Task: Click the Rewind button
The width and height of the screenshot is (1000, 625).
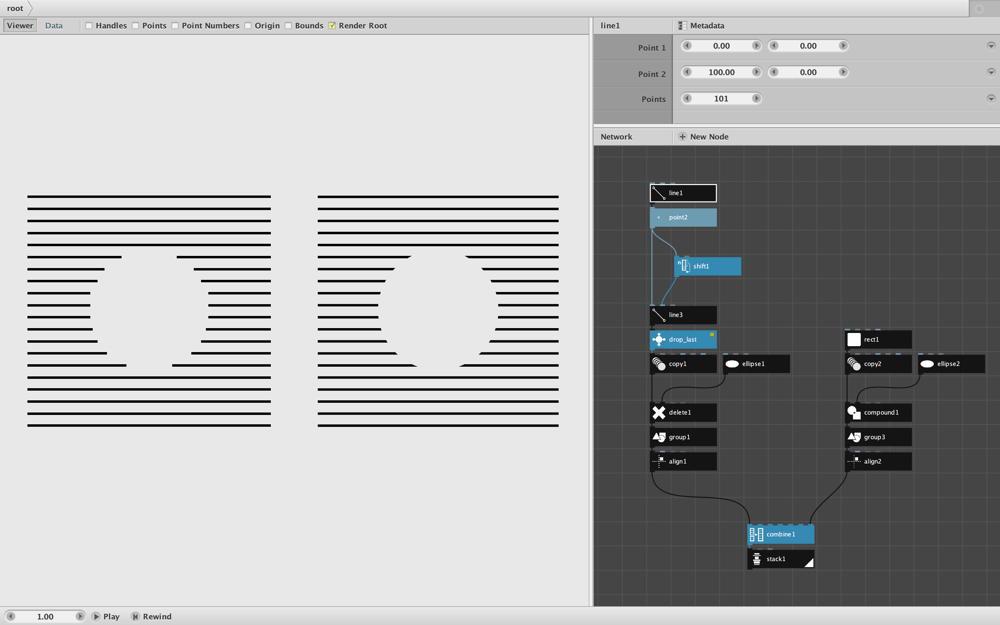Action: coord(152,617)
